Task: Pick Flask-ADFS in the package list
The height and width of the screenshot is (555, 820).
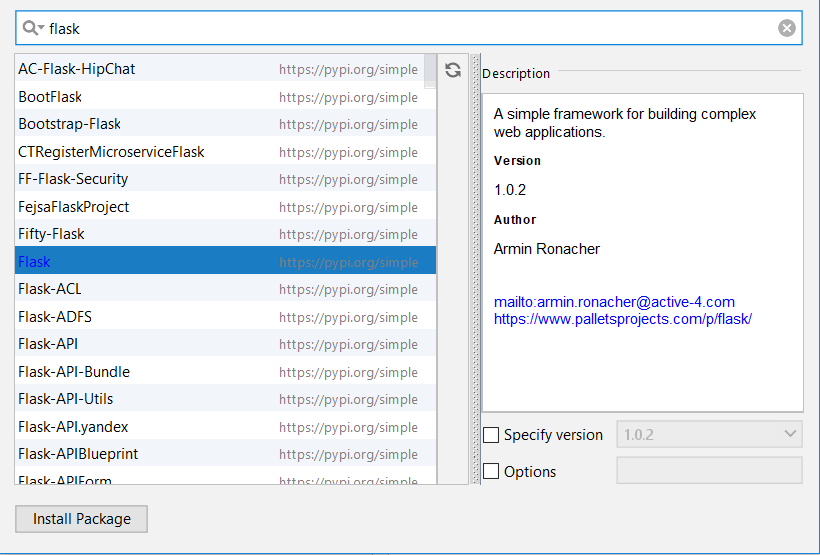Action: (225, 316)
